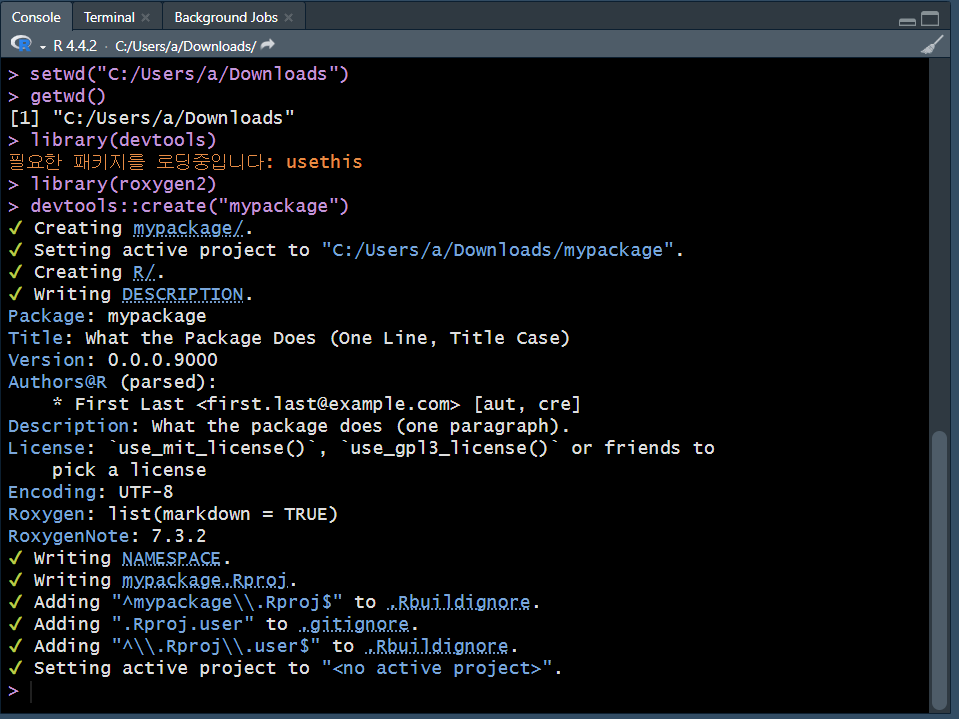The width and height of the screenshot is (959, 719).
Task: Click the console input prompt line
Action: pyautogui.click(x=465, y=691)
